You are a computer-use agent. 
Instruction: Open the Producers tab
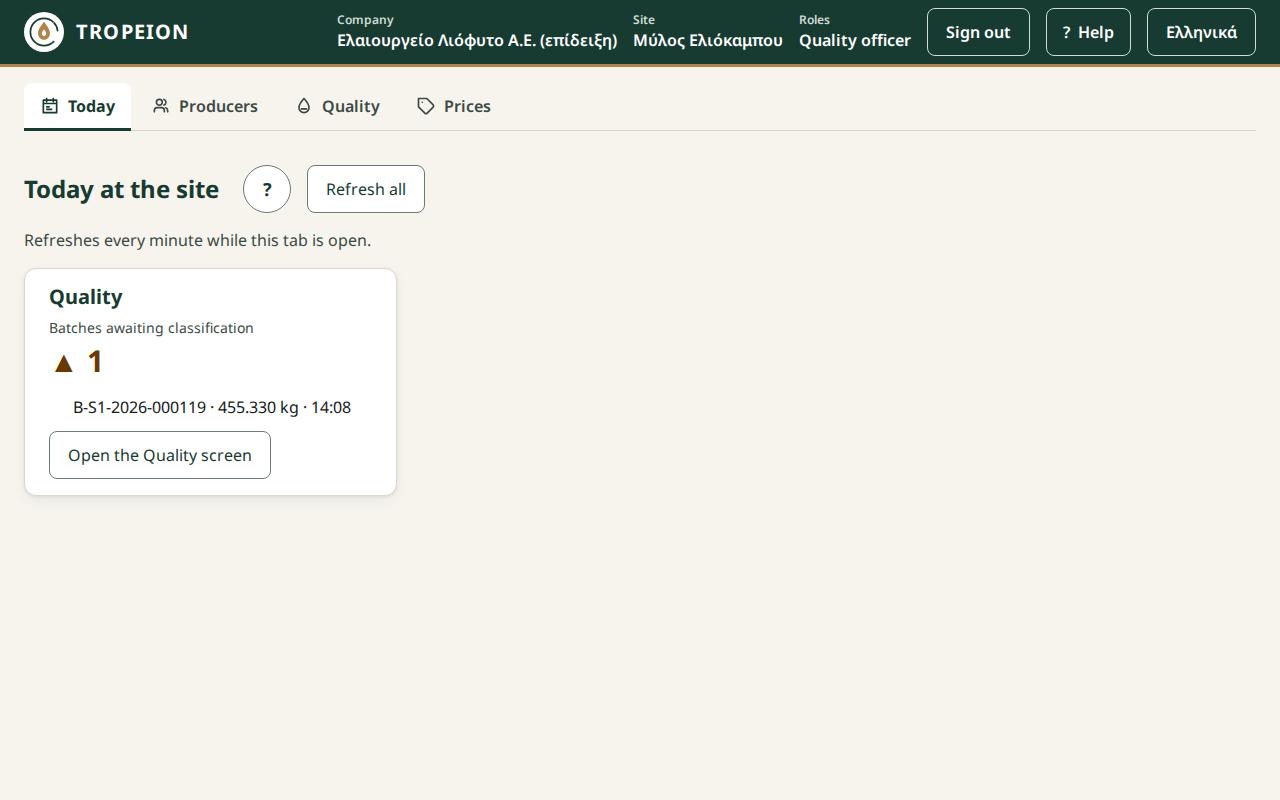click(x=205, y=106)
